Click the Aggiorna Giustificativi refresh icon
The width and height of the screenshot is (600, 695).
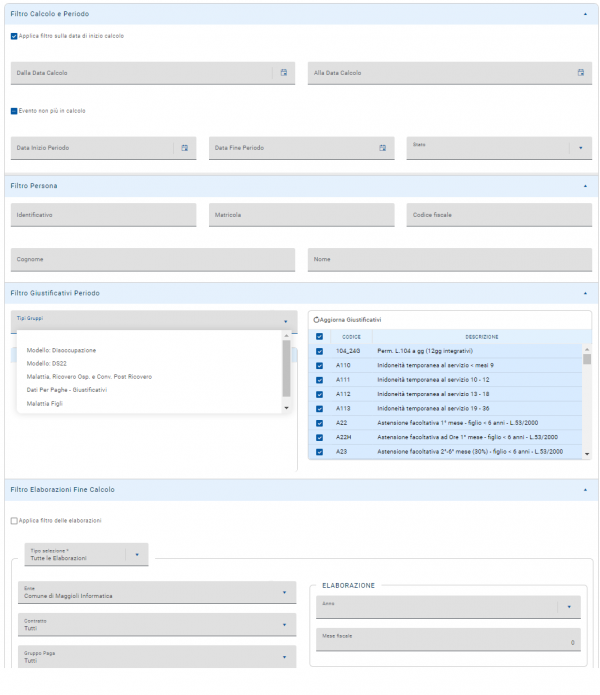[317, 319]
